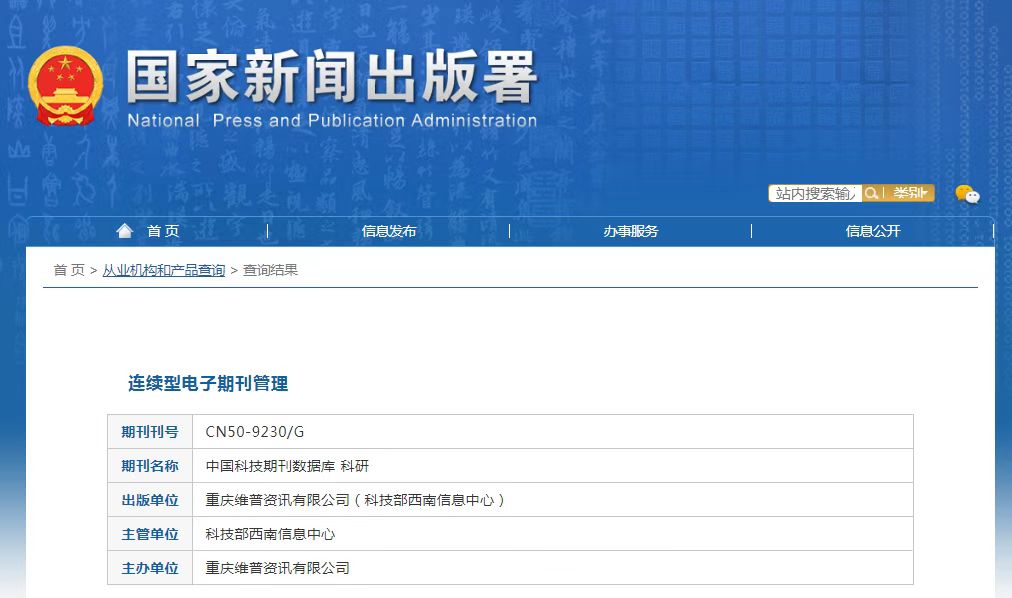Image resolution: width=1012 pixels, height=598 pixels.
Task: Click the National Press and Publication Administration subtitle
Action: pos(332,121)
